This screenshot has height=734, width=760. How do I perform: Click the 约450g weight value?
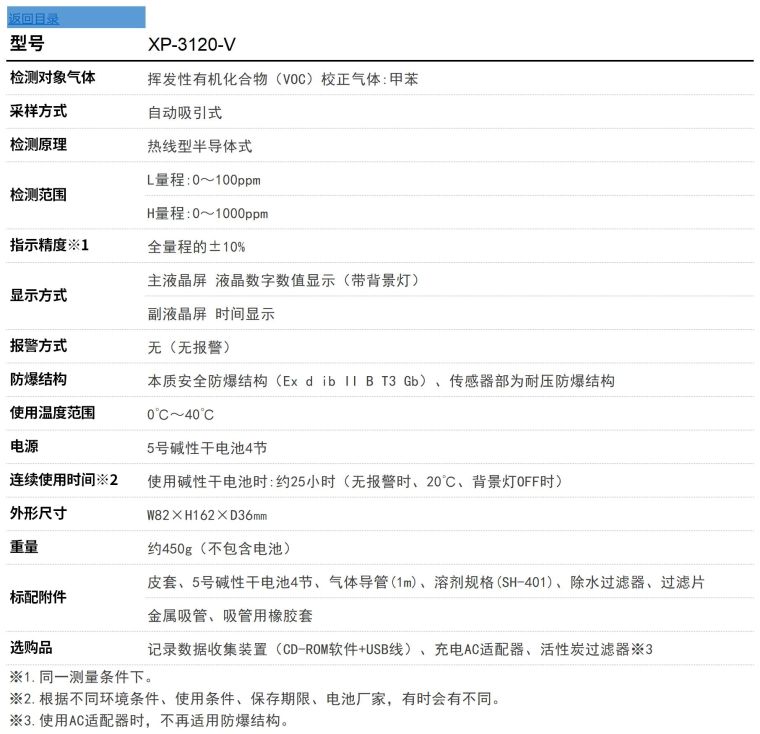218,548
